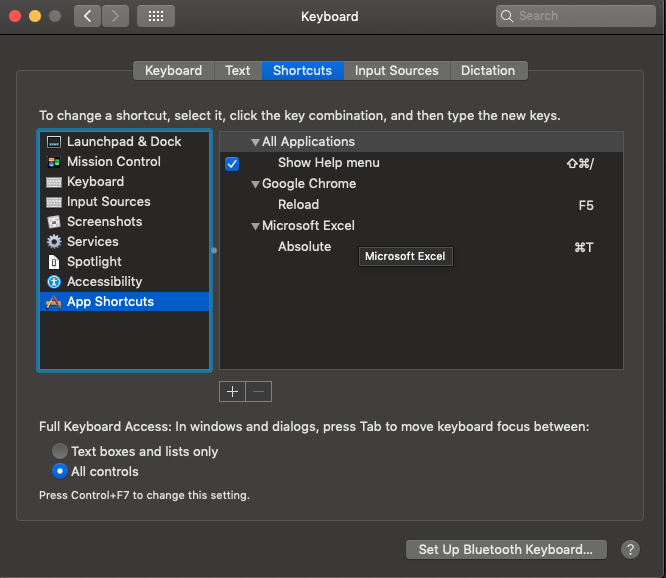666x578 pixels.
Task: Open Services gear icon category
Action: point(54,242)
